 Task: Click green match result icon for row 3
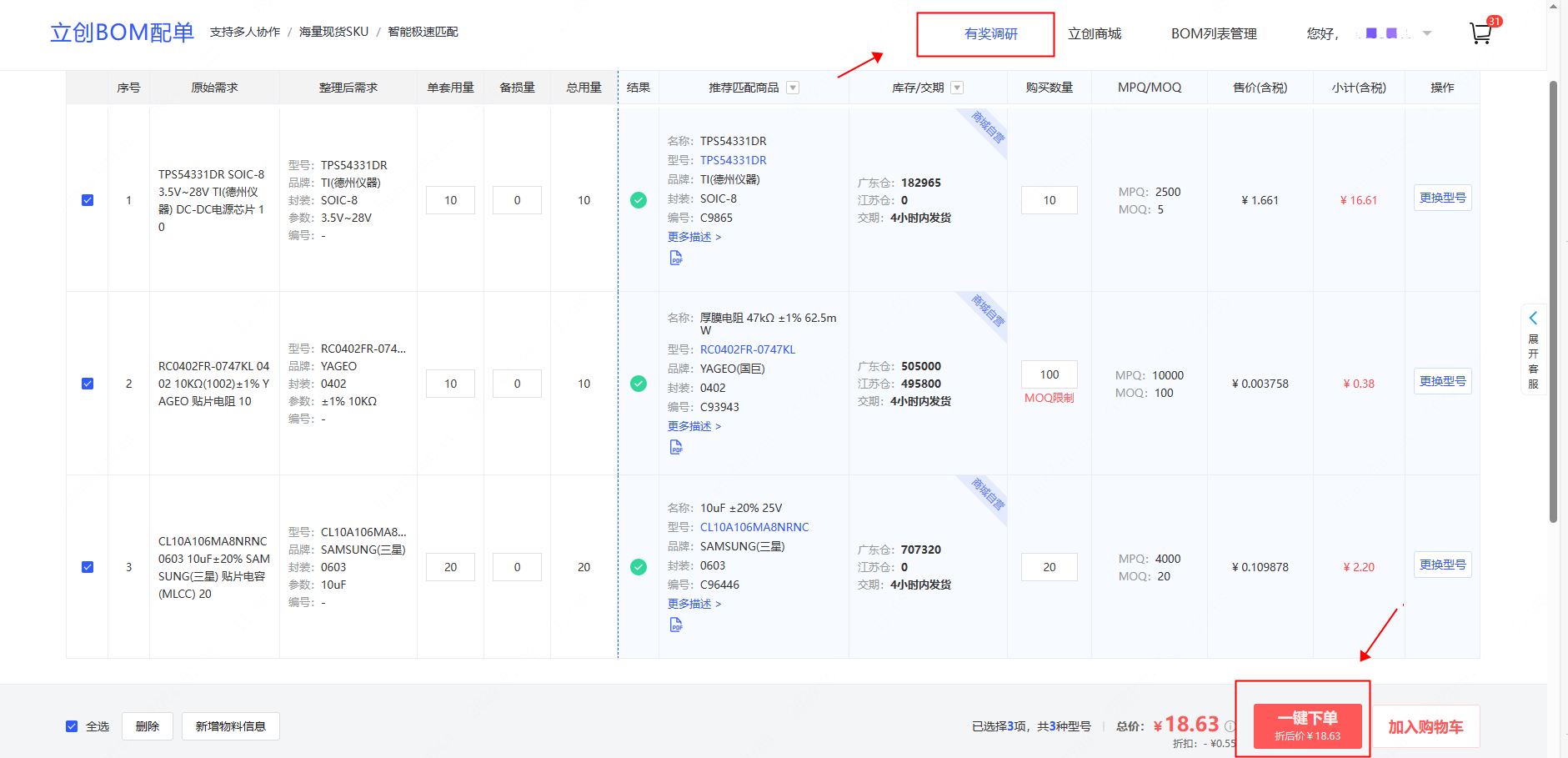tap(639, 567)
